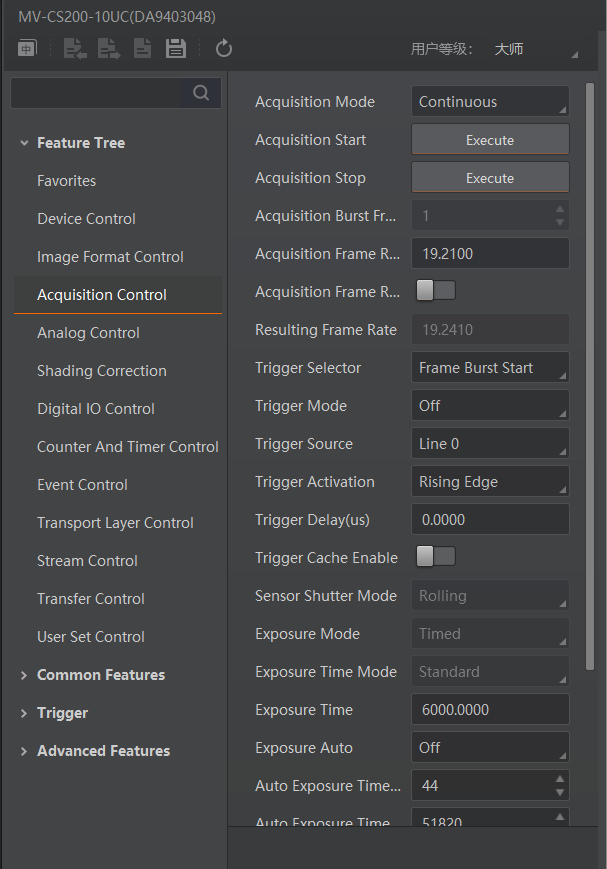This screenshot has width=607, height=869.
Task: Click the Acquisition Frame Rate value field
Action: click(490, 254)
